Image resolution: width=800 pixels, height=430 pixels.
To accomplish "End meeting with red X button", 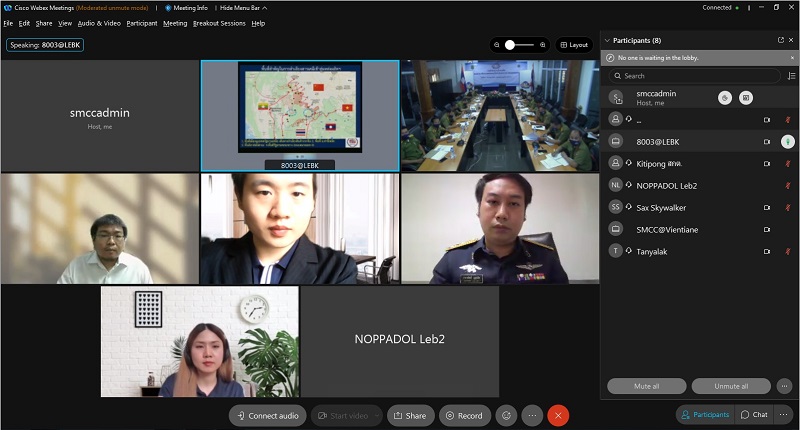I will pos(559,415).
